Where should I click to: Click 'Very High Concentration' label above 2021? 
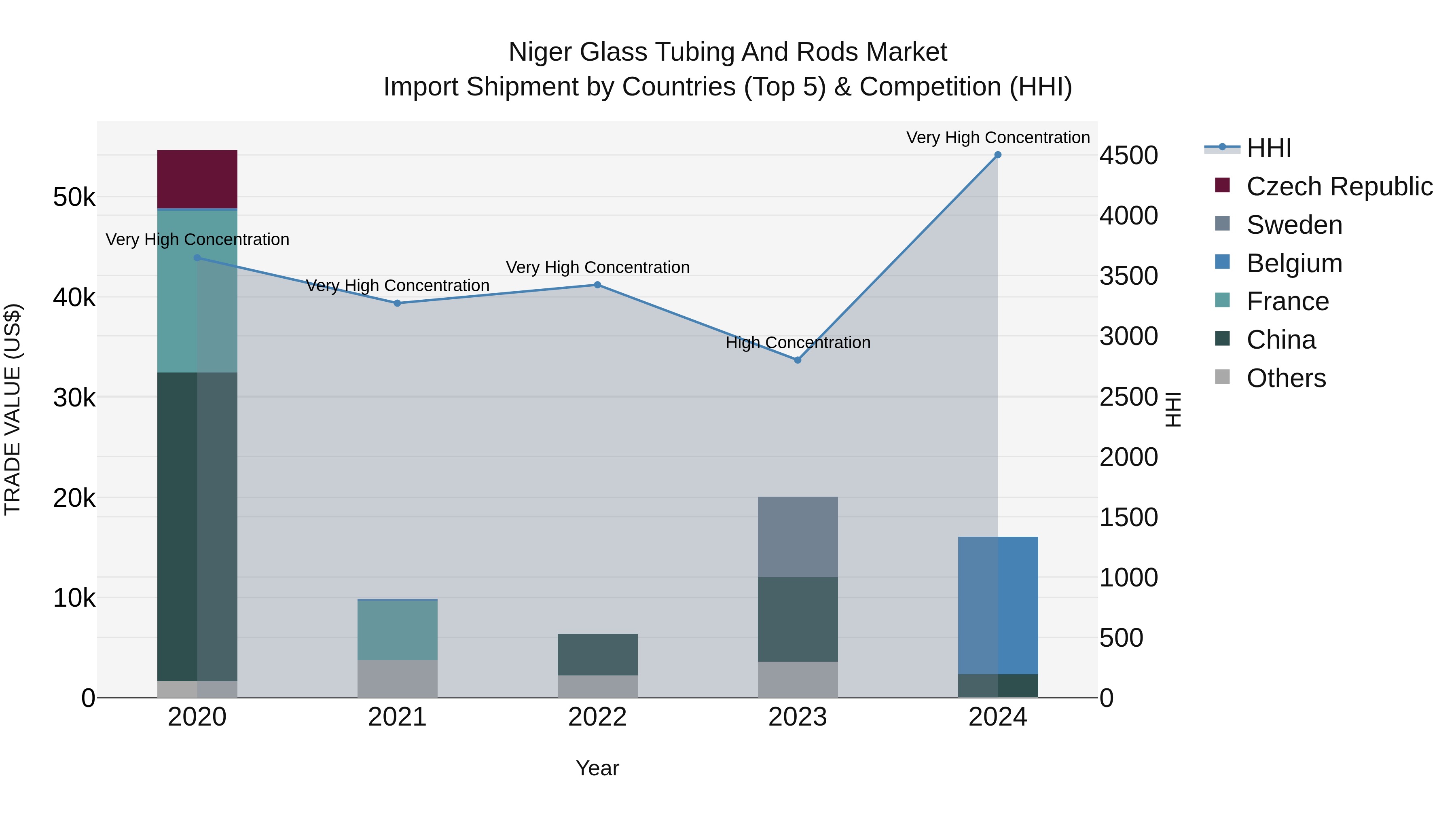(397, 286)
